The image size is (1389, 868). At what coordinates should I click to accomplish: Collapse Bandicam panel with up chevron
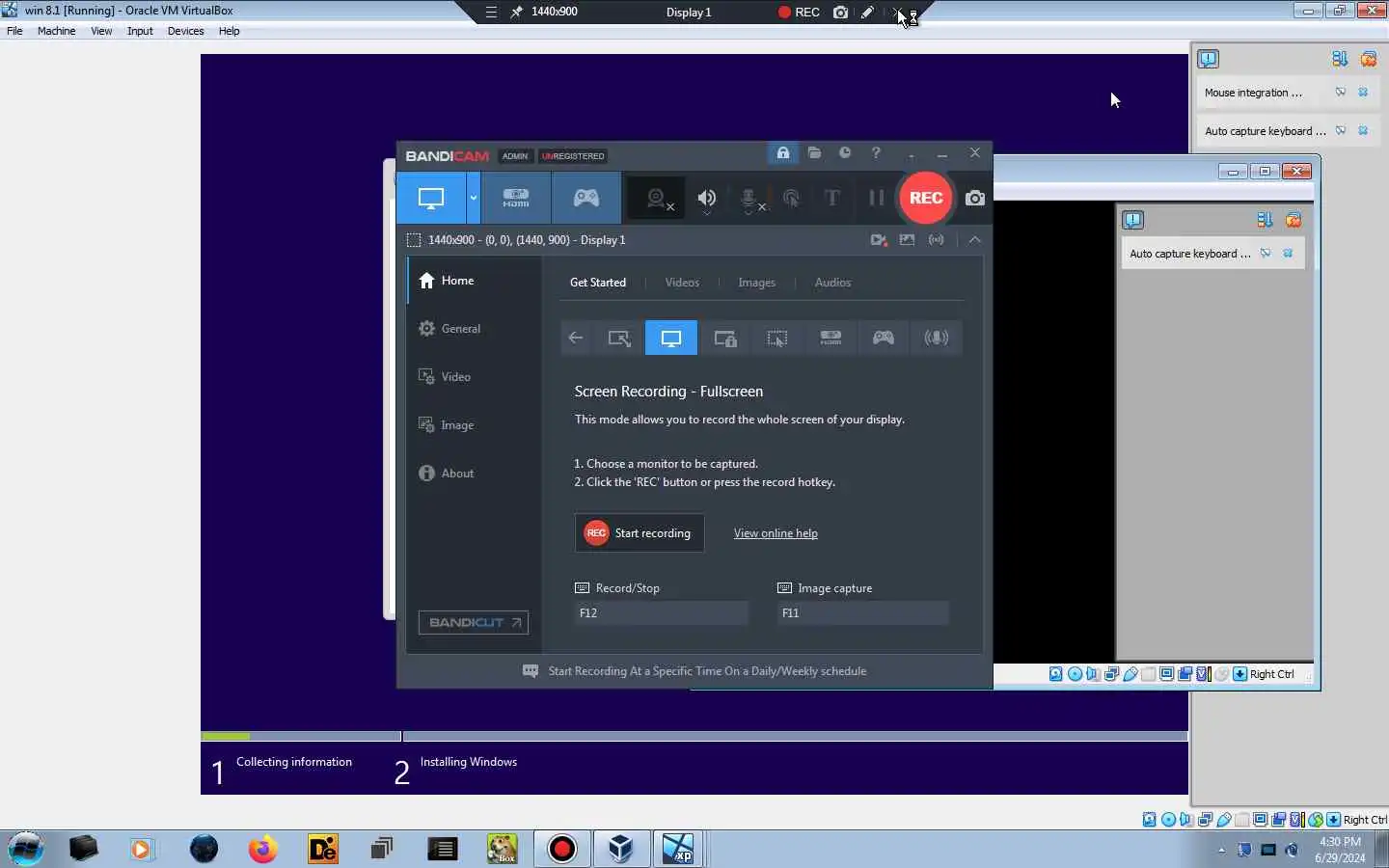click(975, 240)
